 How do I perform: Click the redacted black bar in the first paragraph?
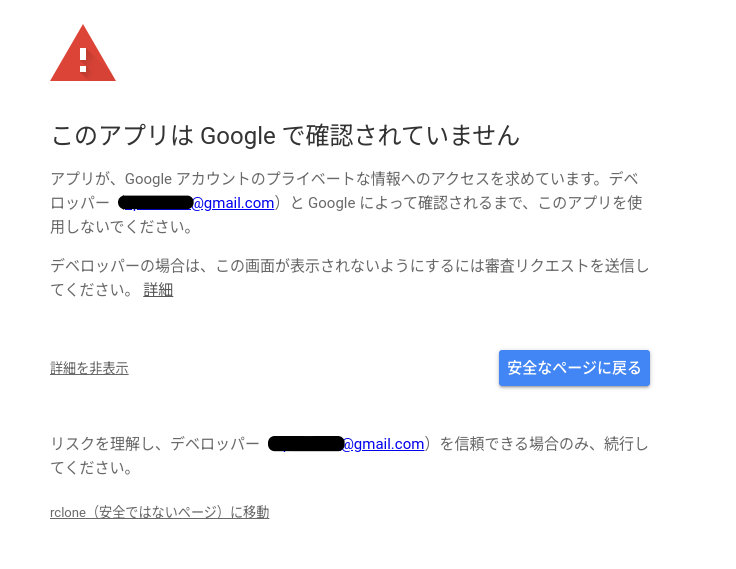(155, 203)
